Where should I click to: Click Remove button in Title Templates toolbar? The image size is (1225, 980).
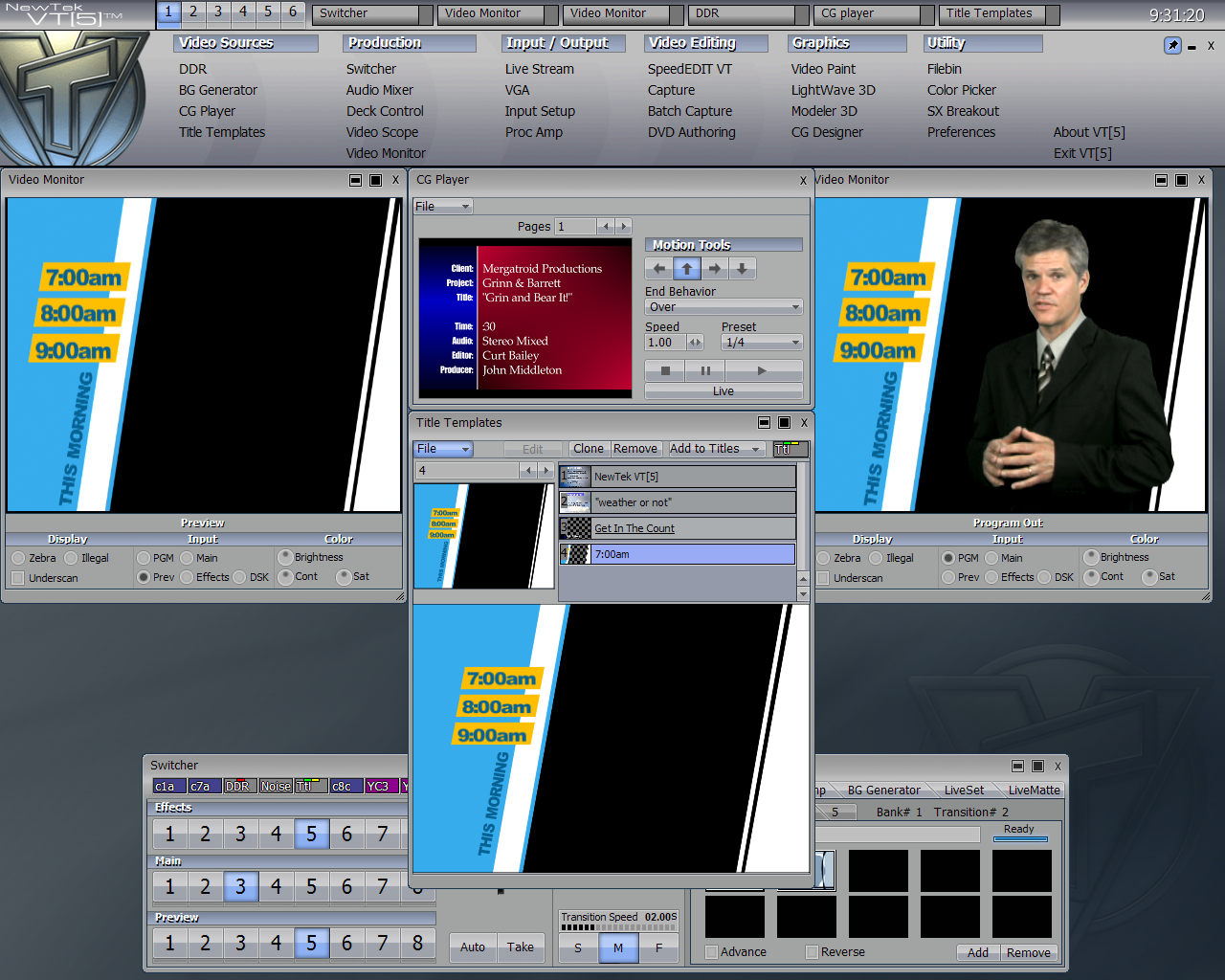pyautogui.click(x=635, y=449)
